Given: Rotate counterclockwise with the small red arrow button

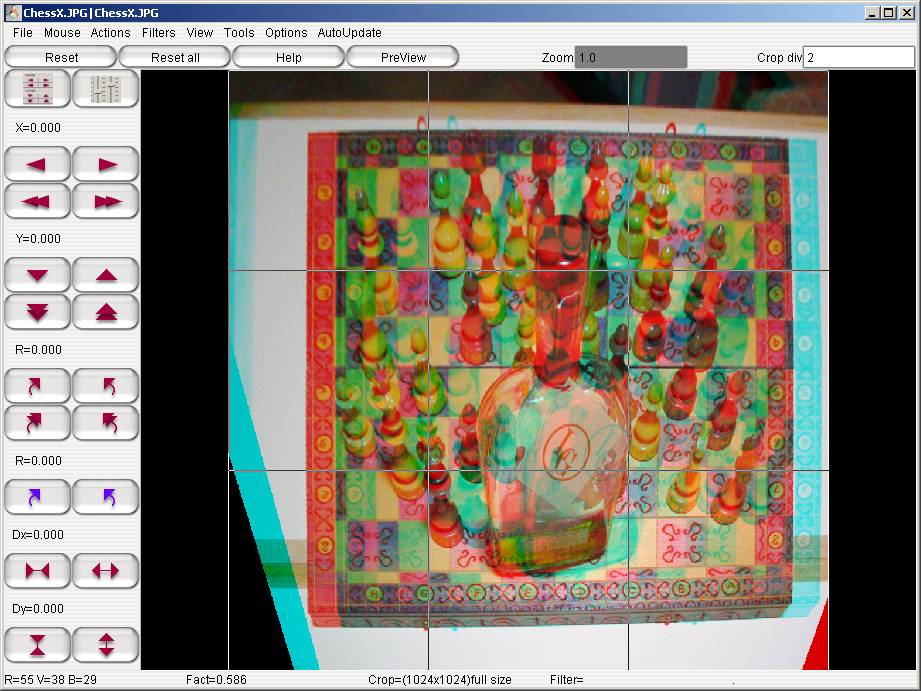Looking at the screenshot, I should tap(106, 386).
